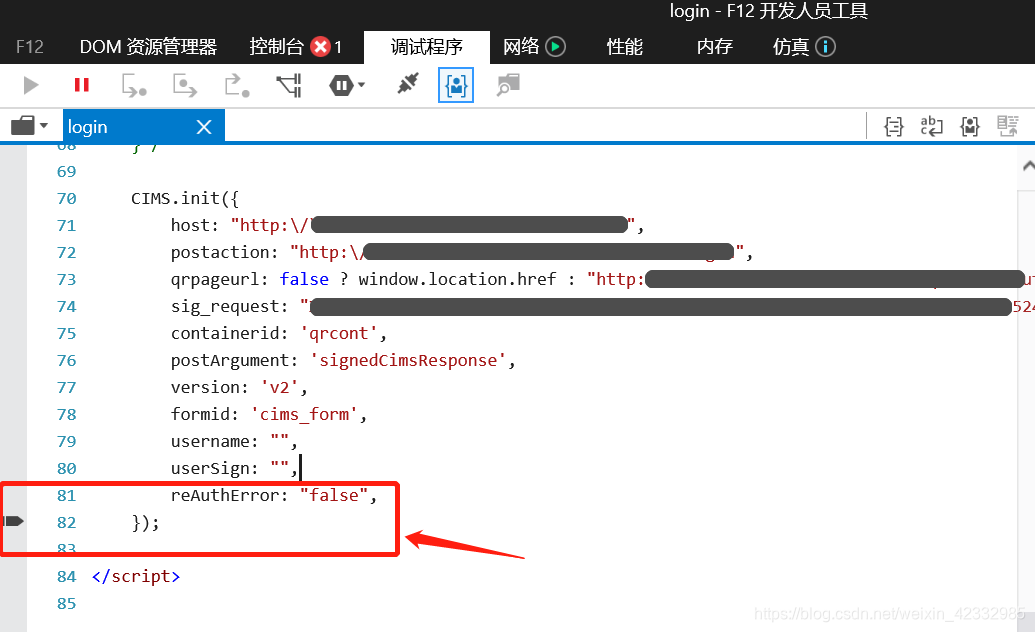Click the 'cims_form' string value
The width and height of the screenshot is (1035, 632).
[x=304, y=414]
